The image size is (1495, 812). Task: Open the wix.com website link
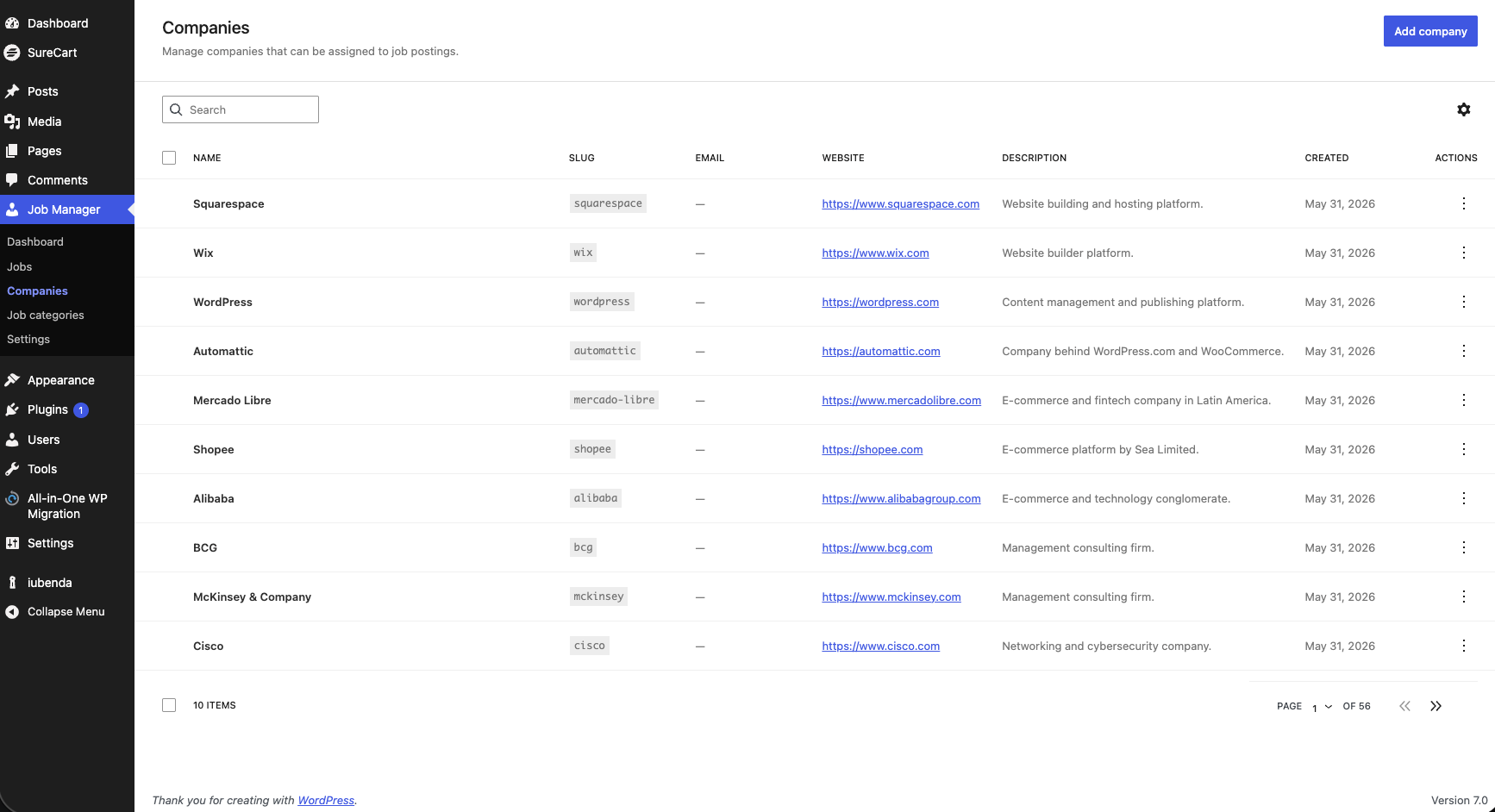[x=875, y=253]
